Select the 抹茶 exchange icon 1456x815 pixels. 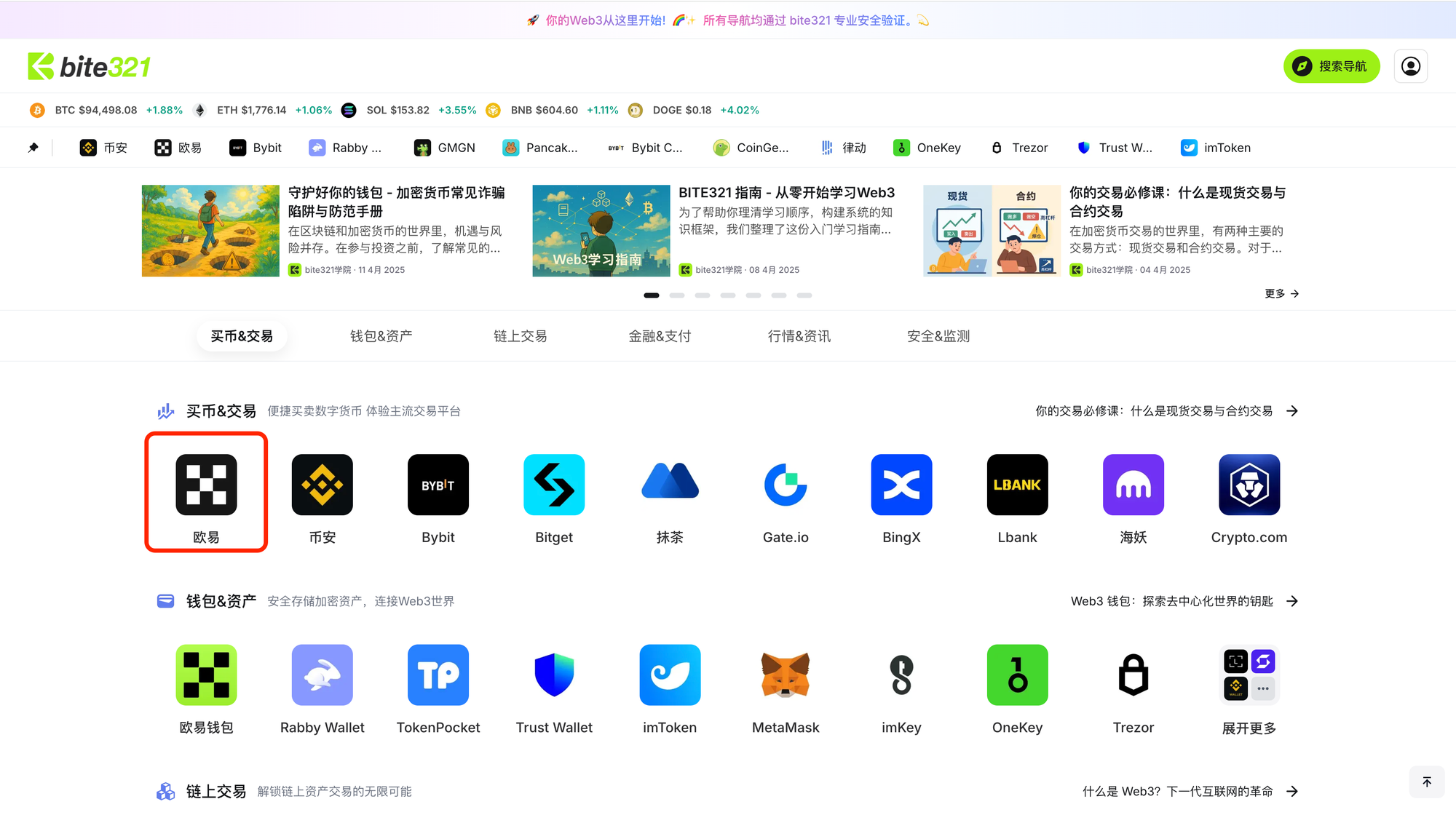[x=670, y=485]
